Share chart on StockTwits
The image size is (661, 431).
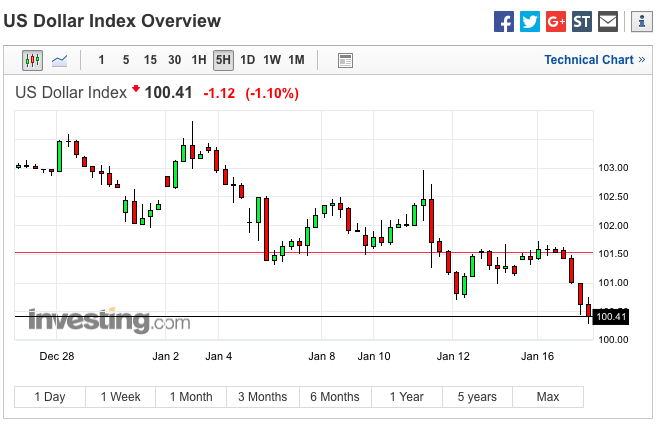pyautogui.click(x=582, y=22)
